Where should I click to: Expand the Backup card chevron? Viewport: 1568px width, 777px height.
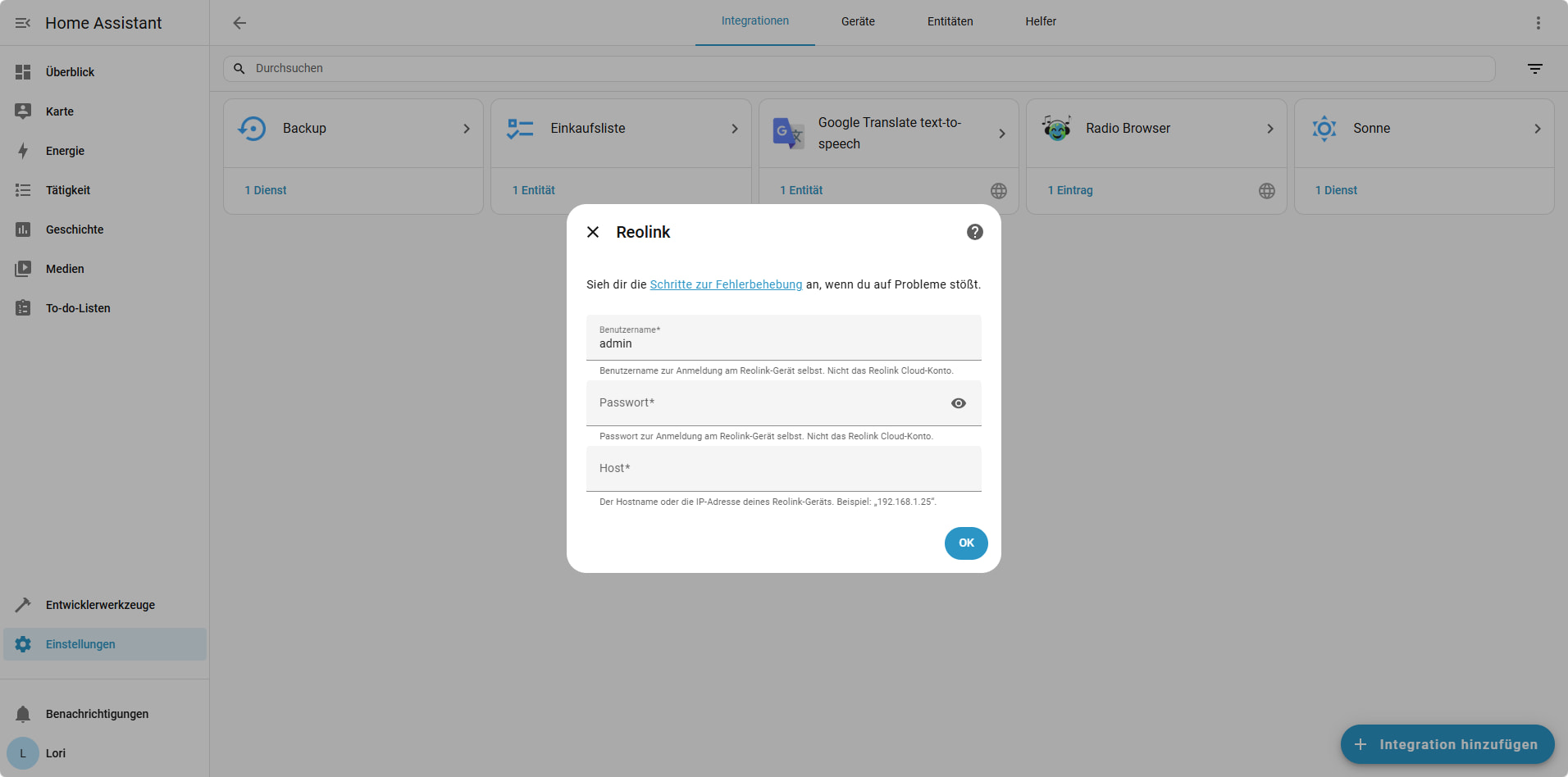[x=467, y=129]
